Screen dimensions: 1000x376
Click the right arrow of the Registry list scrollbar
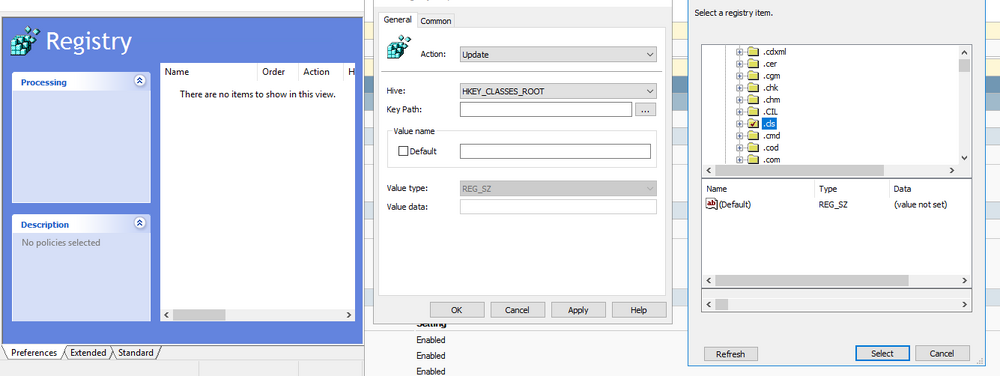[x=349, y=315]
